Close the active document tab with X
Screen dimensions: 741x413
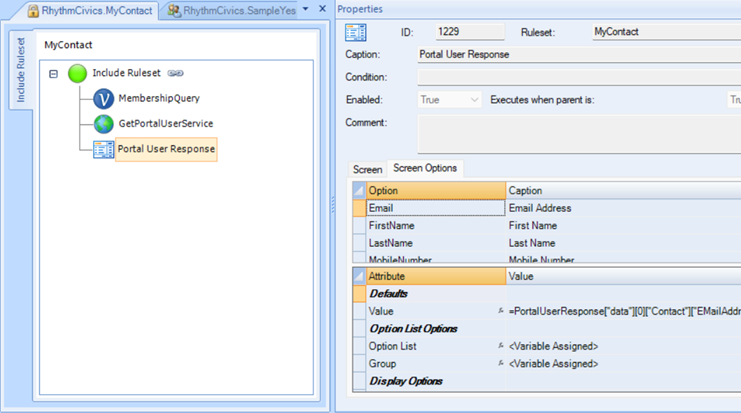(x=322, y=9)
